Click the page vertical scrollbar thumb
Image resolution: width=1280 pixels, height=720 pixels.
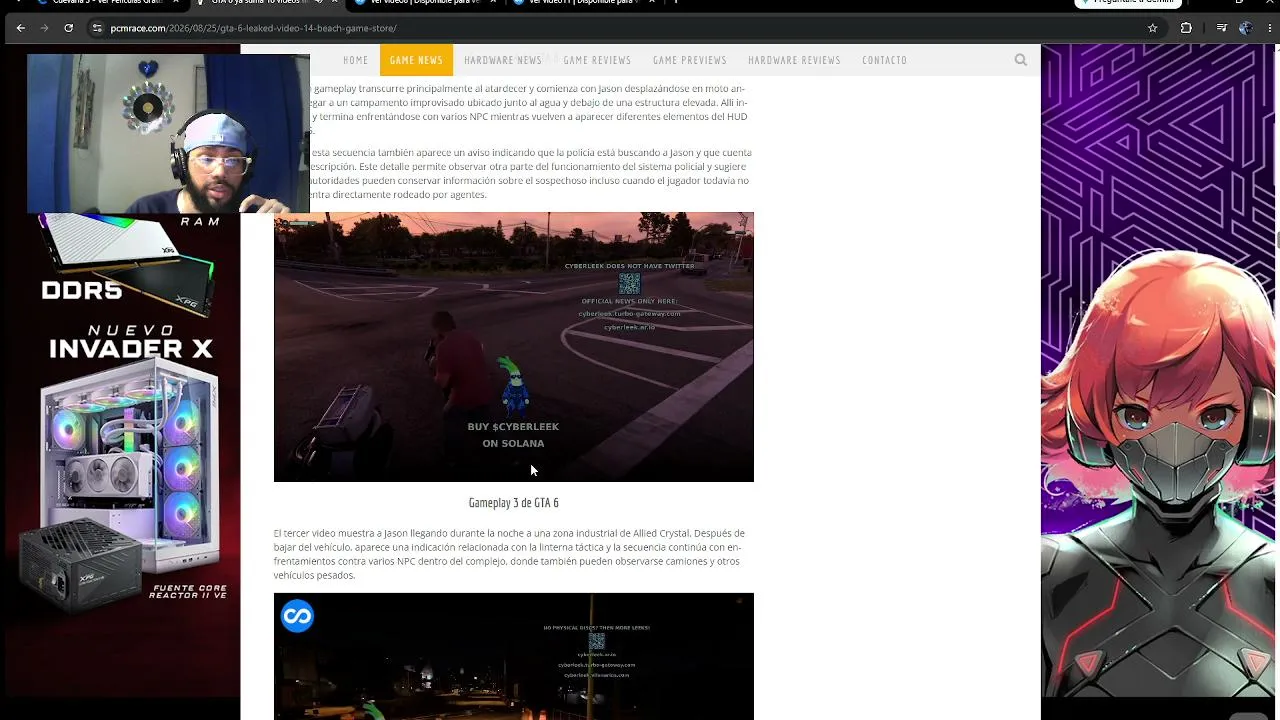point(1277,240)
